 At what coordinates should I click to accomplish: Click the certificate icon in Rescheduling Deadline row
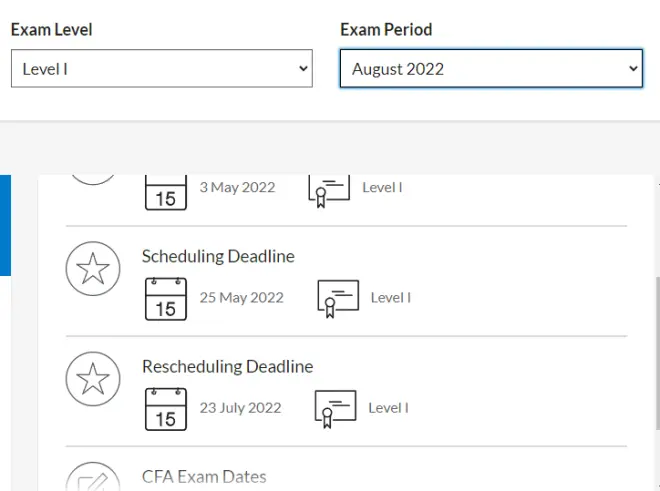click(336, 408)
